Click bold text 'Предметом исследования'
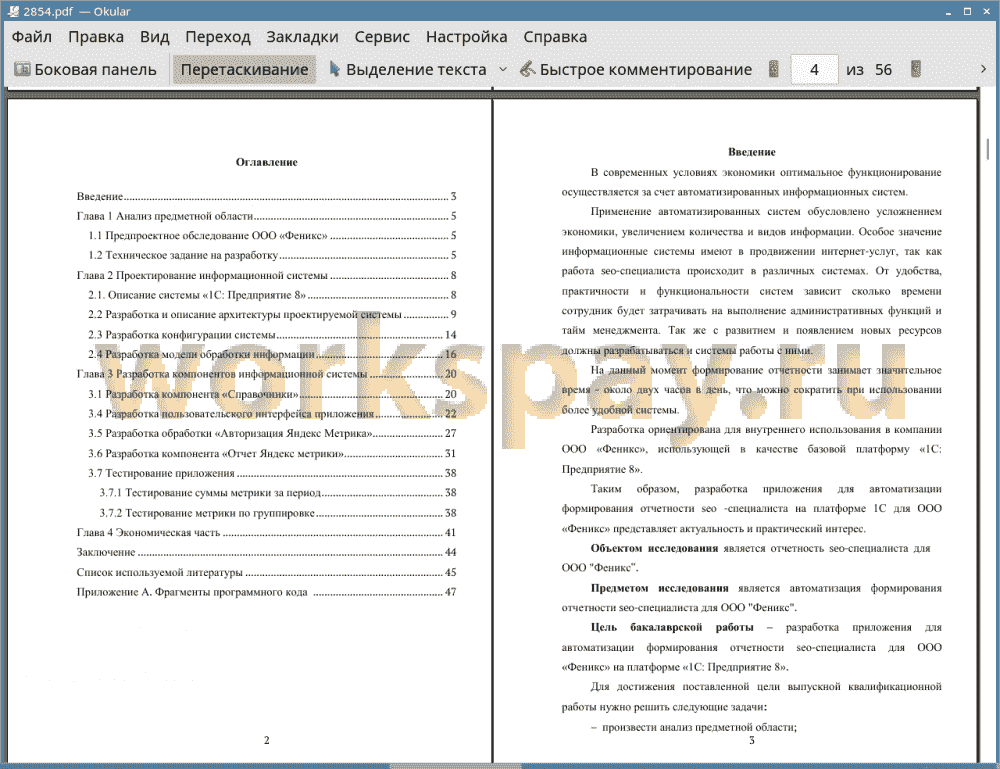 click(659, 588)
